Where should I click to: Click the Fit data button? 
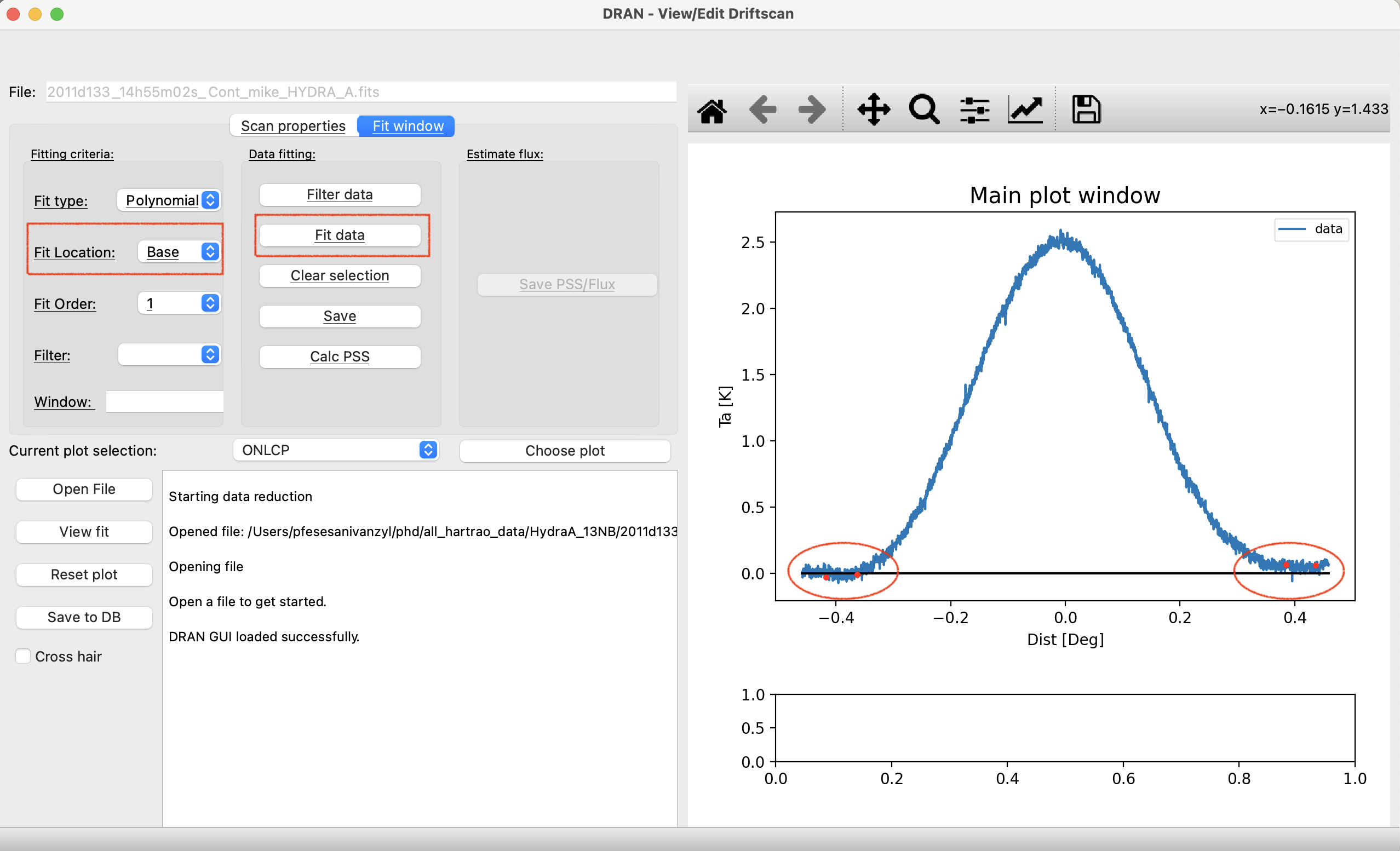[340, 235]
